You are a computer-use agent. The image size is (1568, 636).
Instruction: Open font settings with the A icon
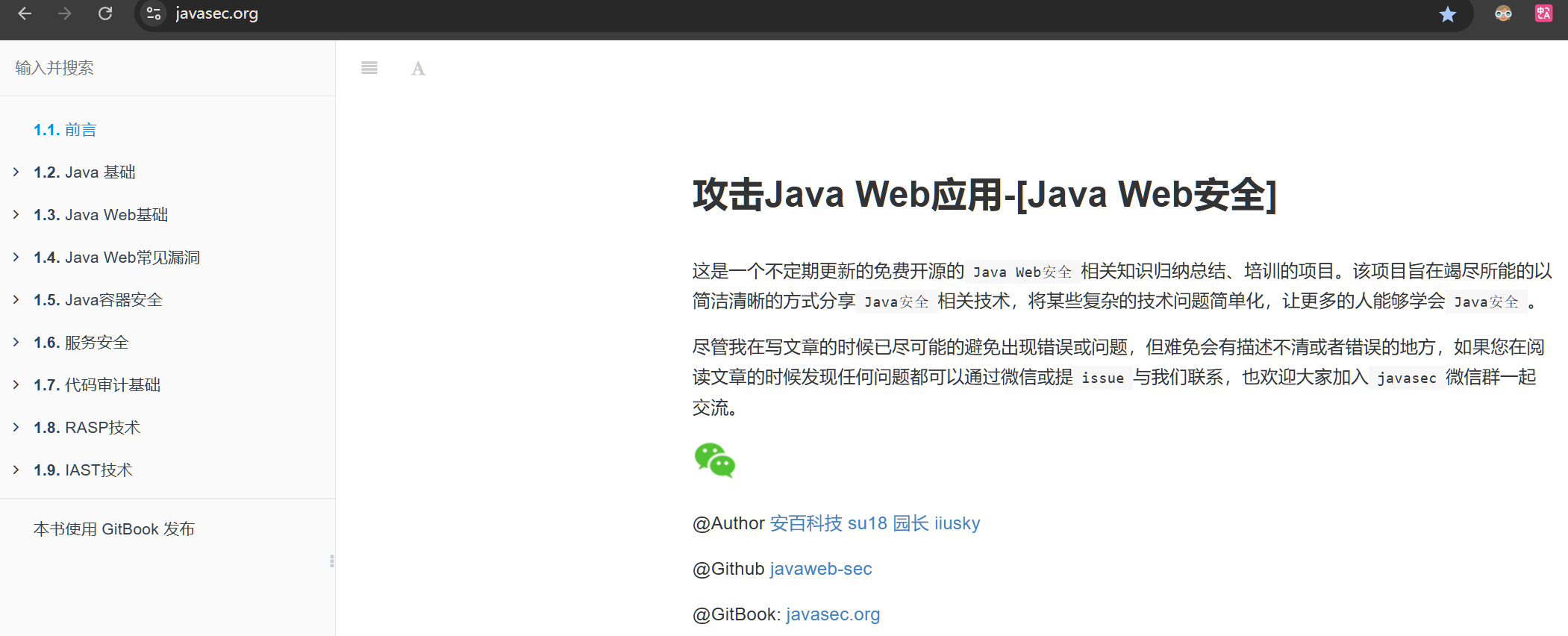(x=418, y=69)
